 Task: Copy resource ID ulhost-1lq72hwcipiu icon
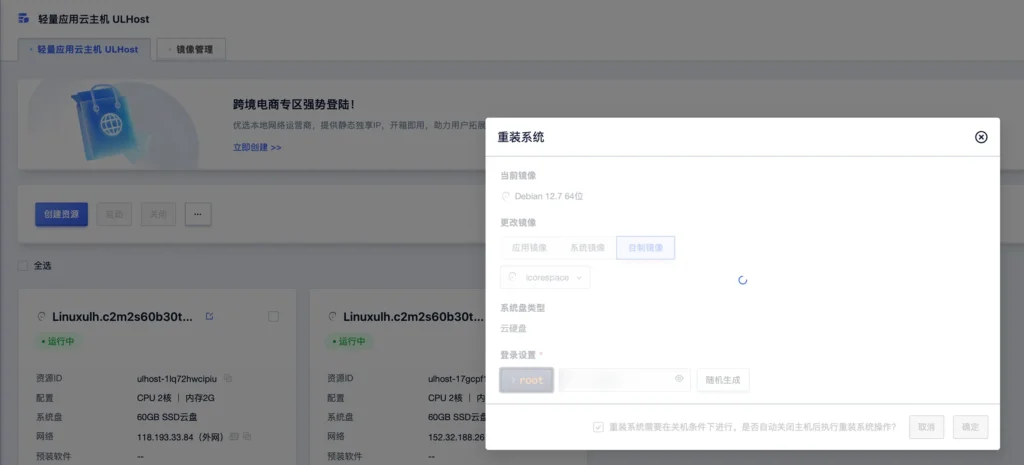pyautogui.click(x=228, y=379)
